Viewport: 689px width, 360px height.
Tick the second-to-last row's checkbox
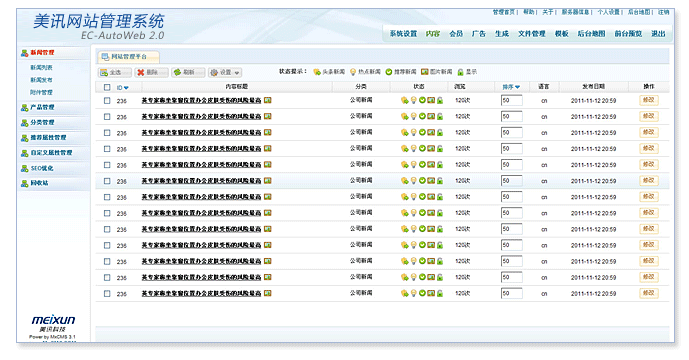[x=107, y=277]
